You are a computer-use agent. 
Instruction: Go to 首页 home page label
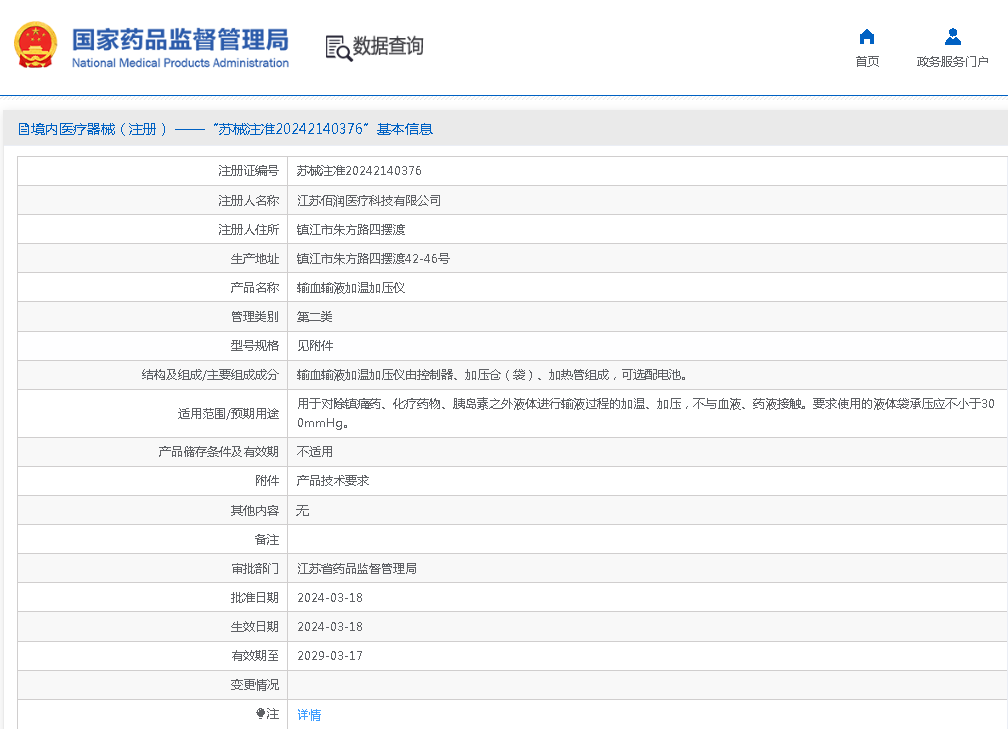click(x=867, y=62)
